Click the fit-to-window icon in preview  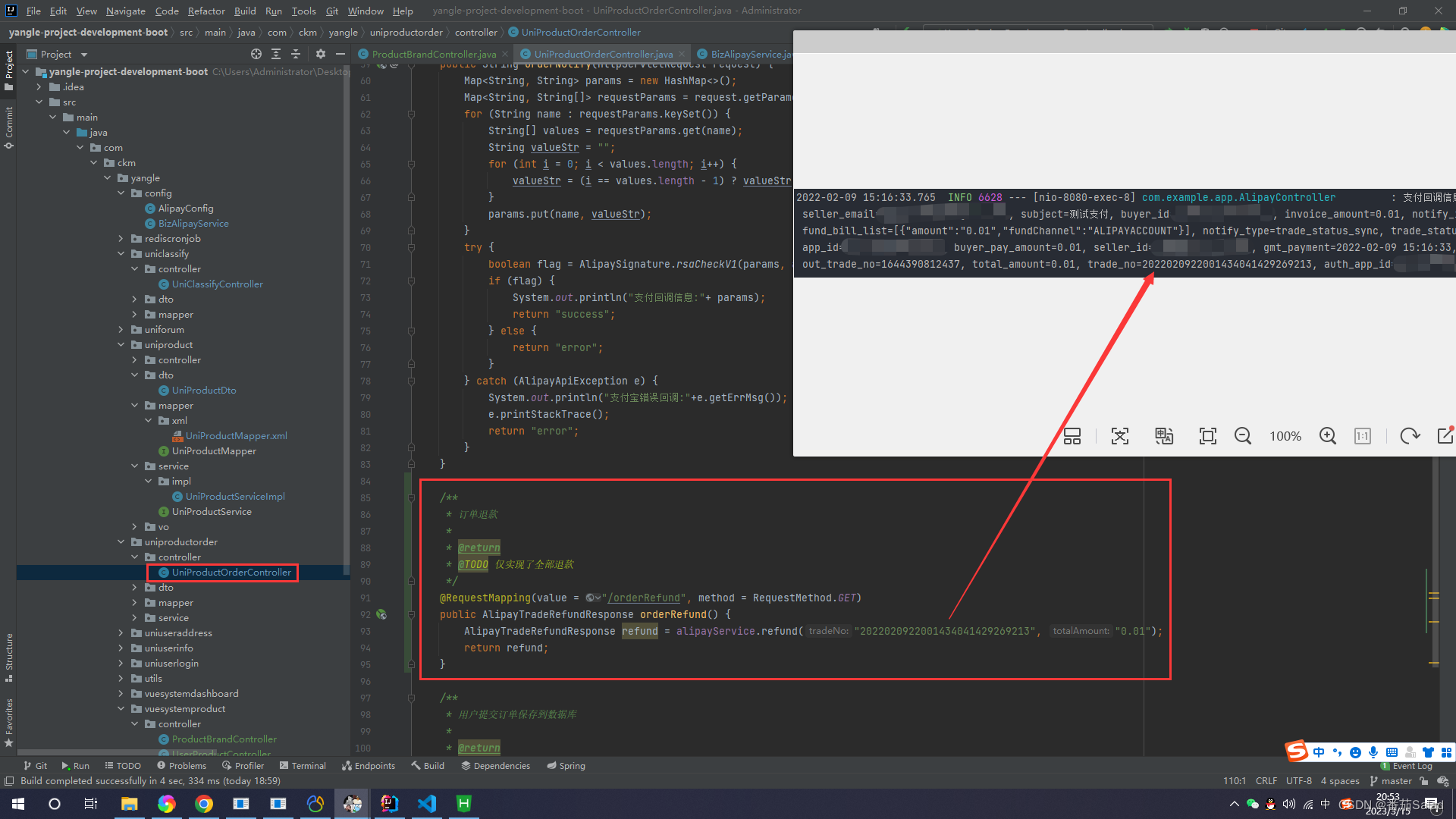coord(1207,436)
